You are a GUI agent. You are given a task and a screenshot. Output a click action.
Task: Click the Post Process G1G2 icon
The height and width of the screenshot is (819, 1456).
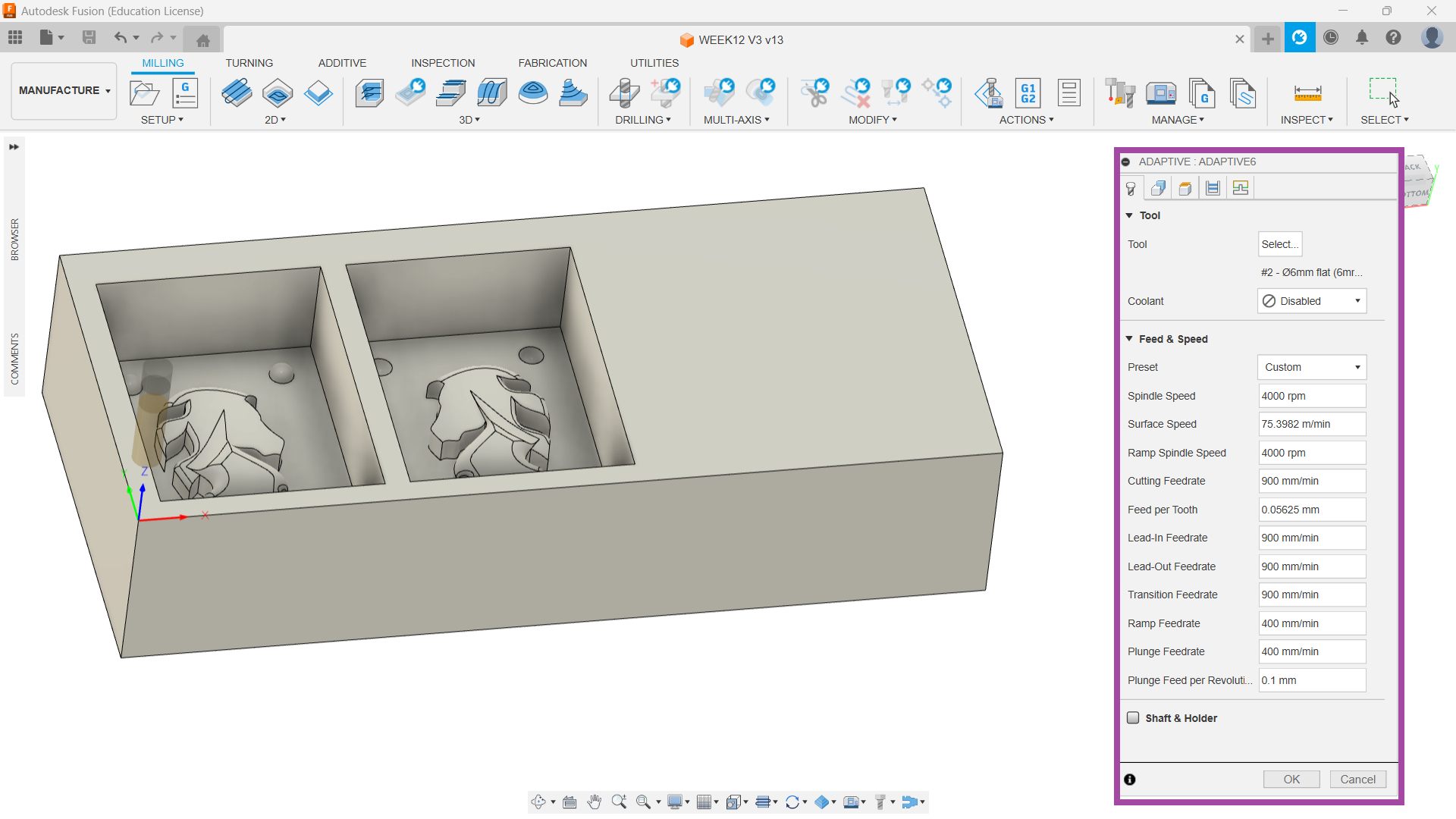(x=1028, y=93)
